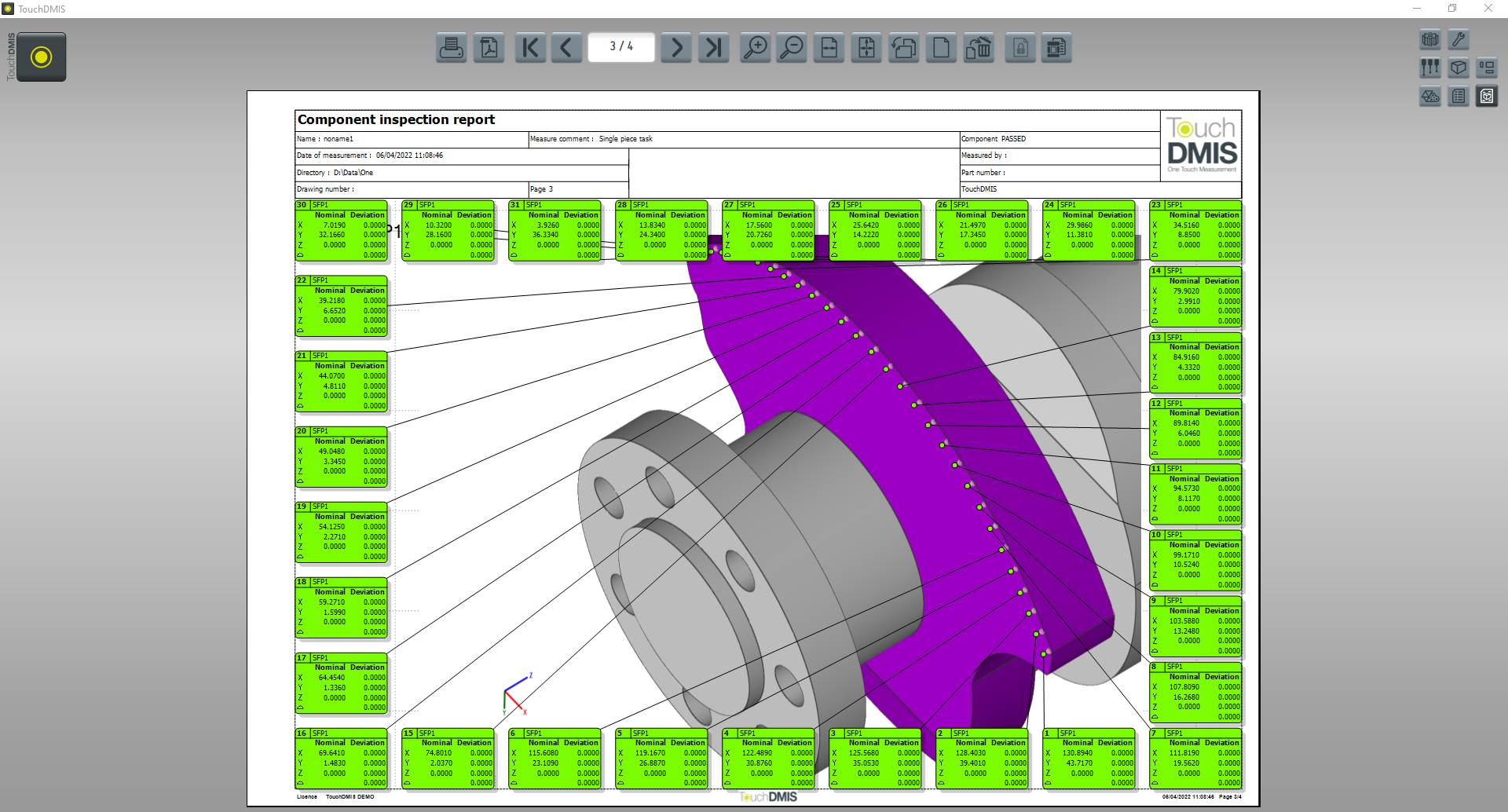Advance to the next report page

point(676,48)
